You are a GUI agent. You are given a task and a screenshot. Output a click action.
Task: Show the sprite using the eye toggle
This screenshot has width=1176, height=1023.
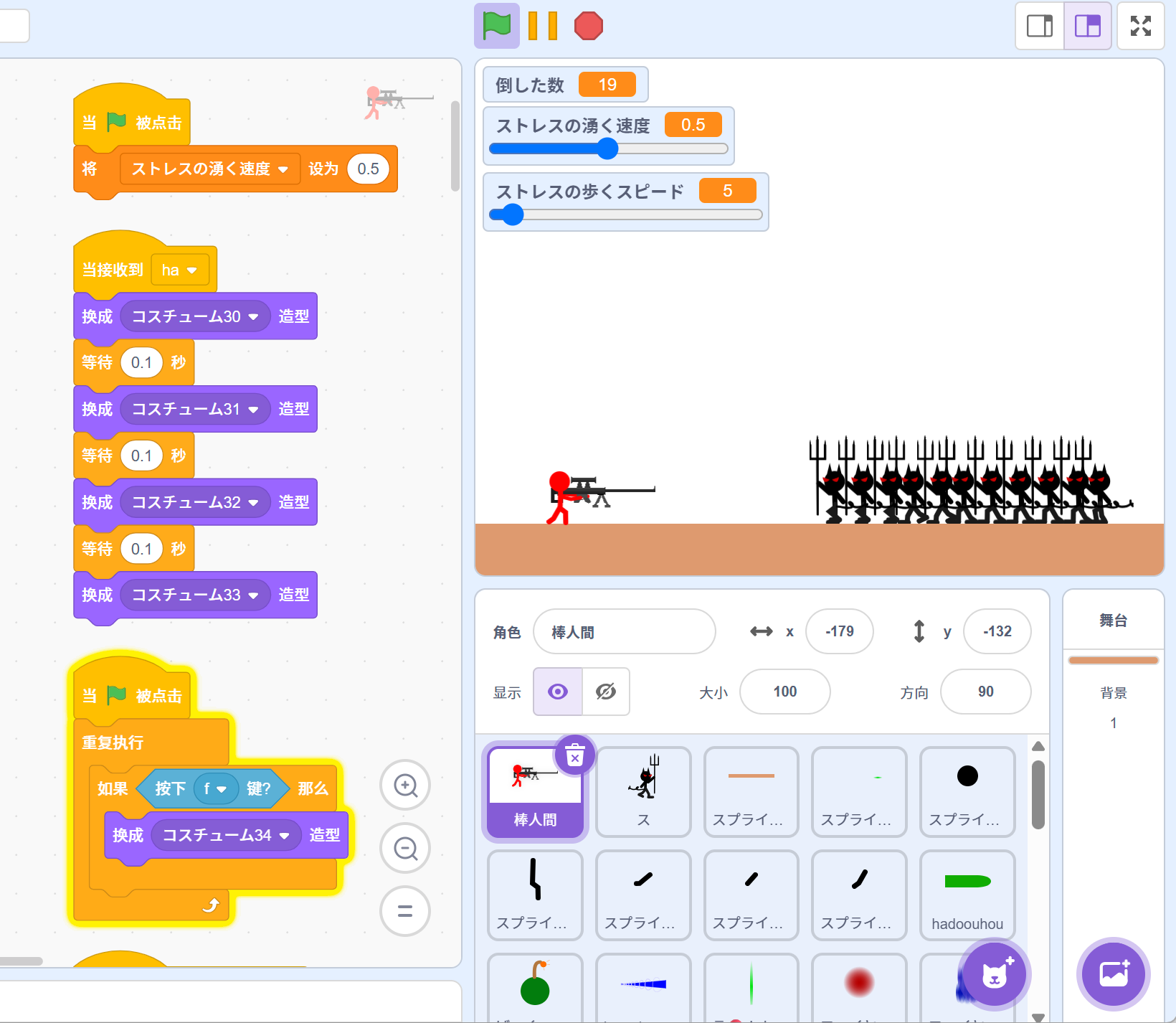tap(558, 692)
